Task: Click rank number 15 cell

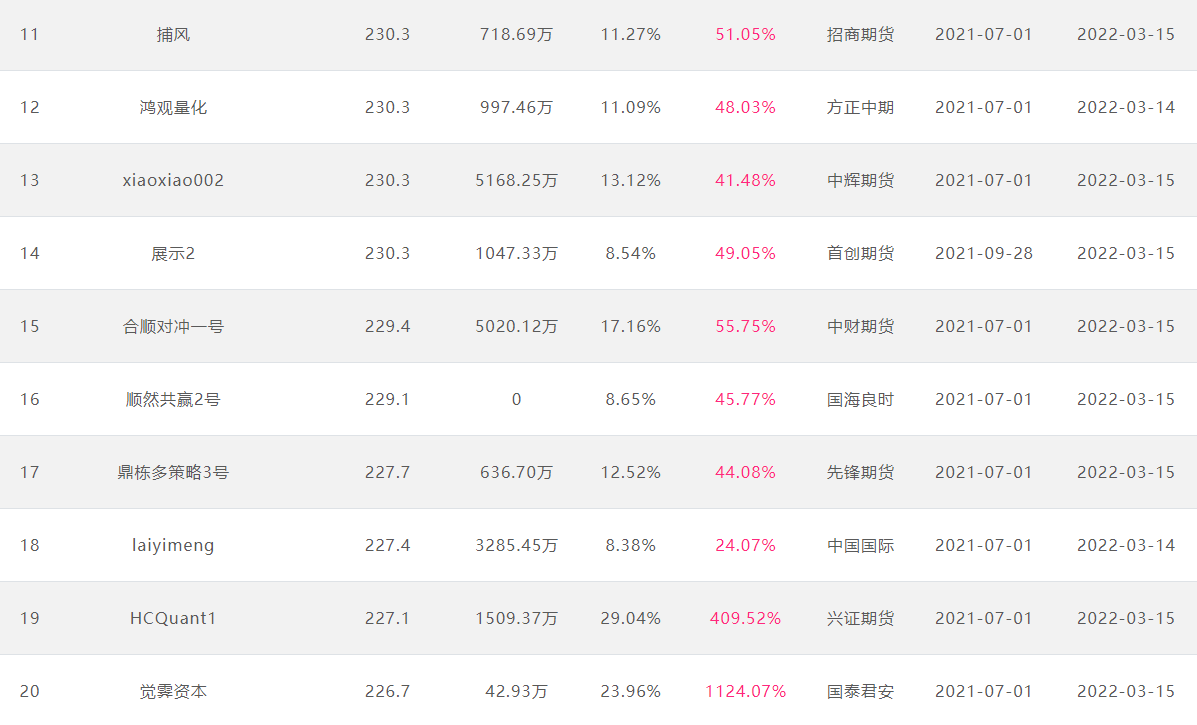Action: 30,327
